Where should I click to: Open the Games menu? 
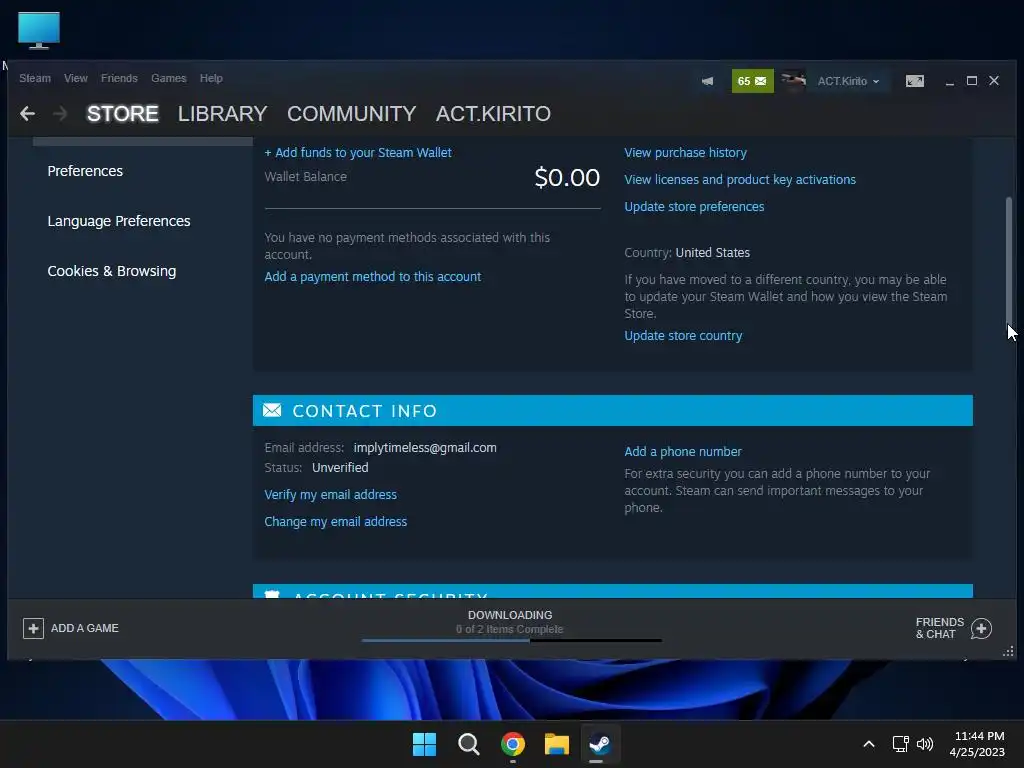168,78
